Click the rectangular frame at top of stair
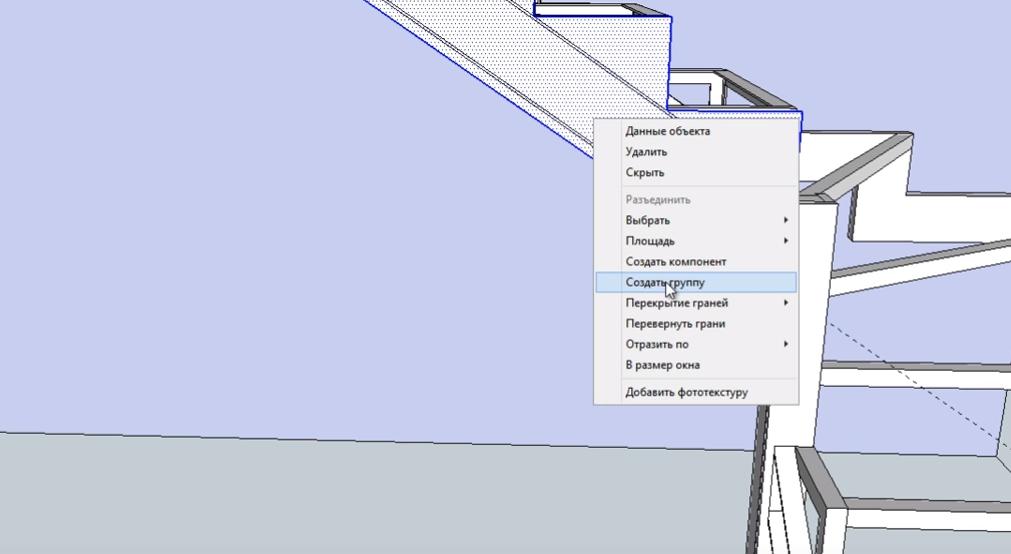 pyautogui.click(x=600, y=11)
